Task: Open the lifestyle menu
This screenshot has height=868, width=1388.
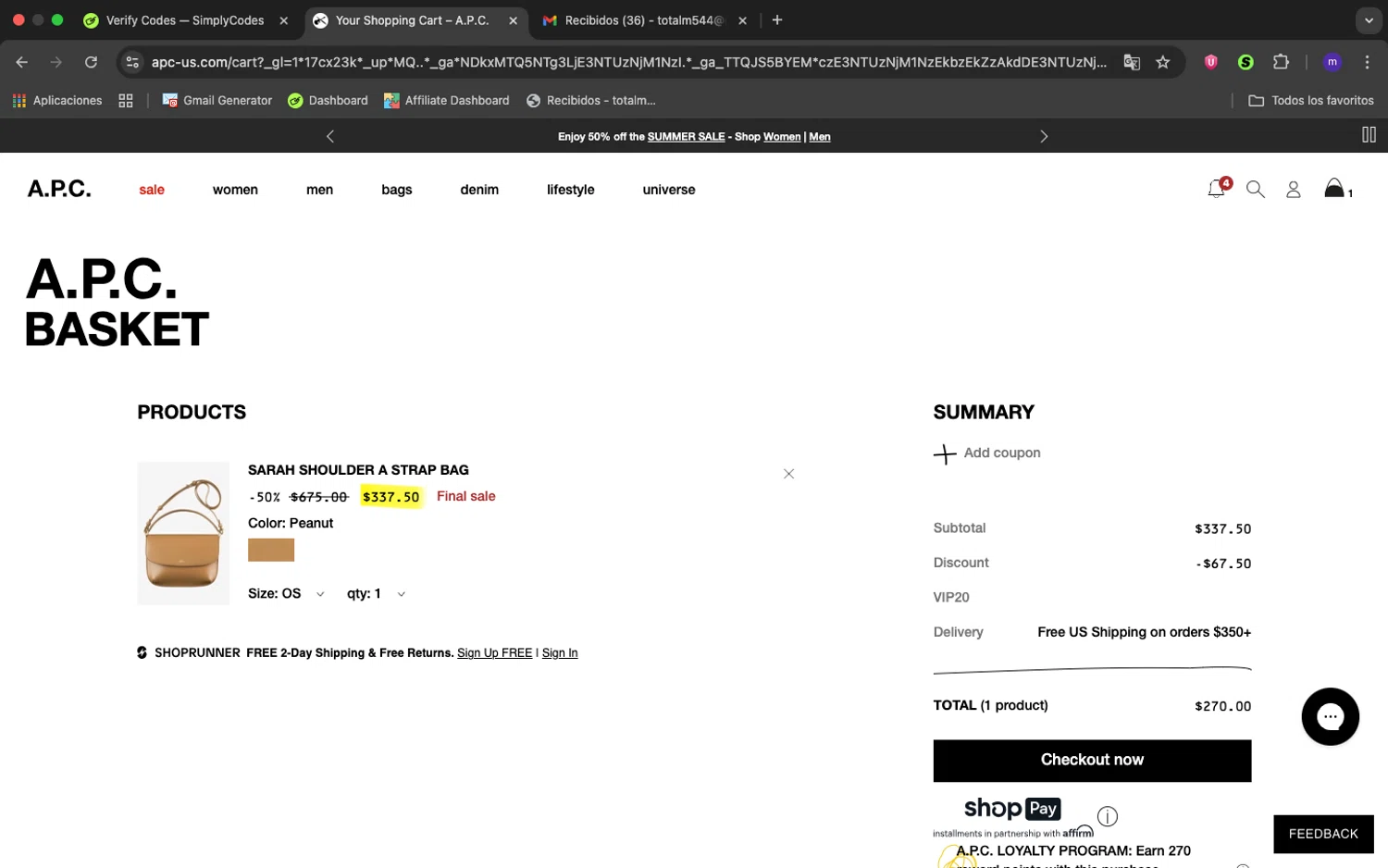Action: pyautogui.click(x=570, y=190)
